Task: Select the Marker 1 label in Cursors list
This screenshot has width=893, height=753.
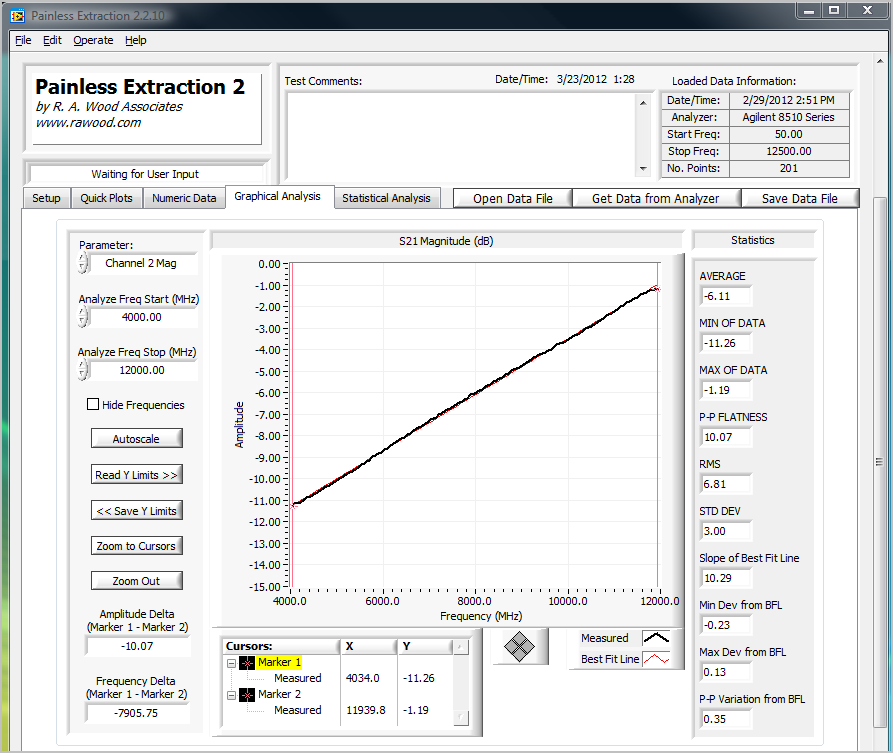Action: point(279,662)
